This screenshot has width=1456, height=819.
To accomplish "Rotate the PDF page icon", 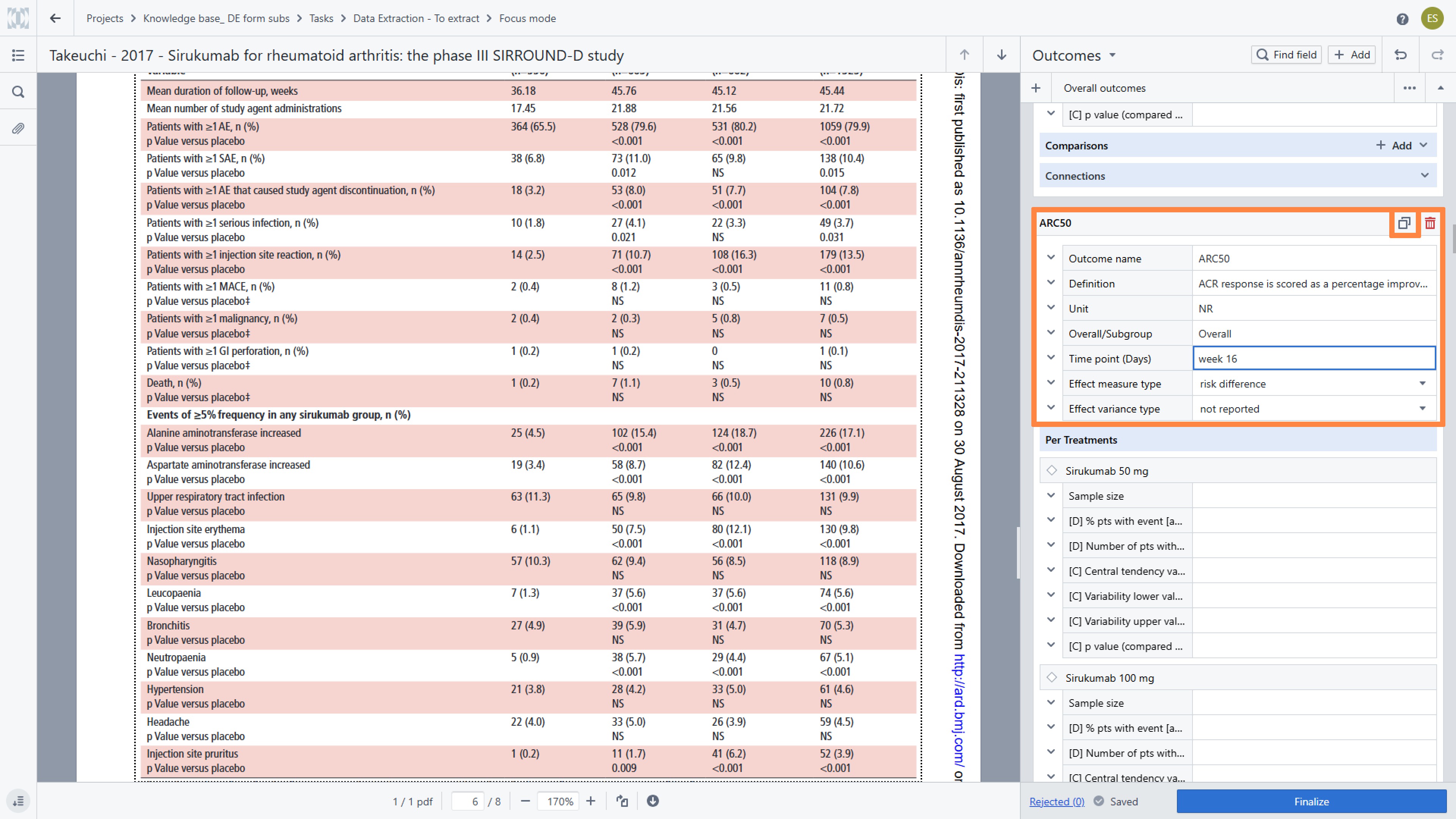I will click(622, 801).
